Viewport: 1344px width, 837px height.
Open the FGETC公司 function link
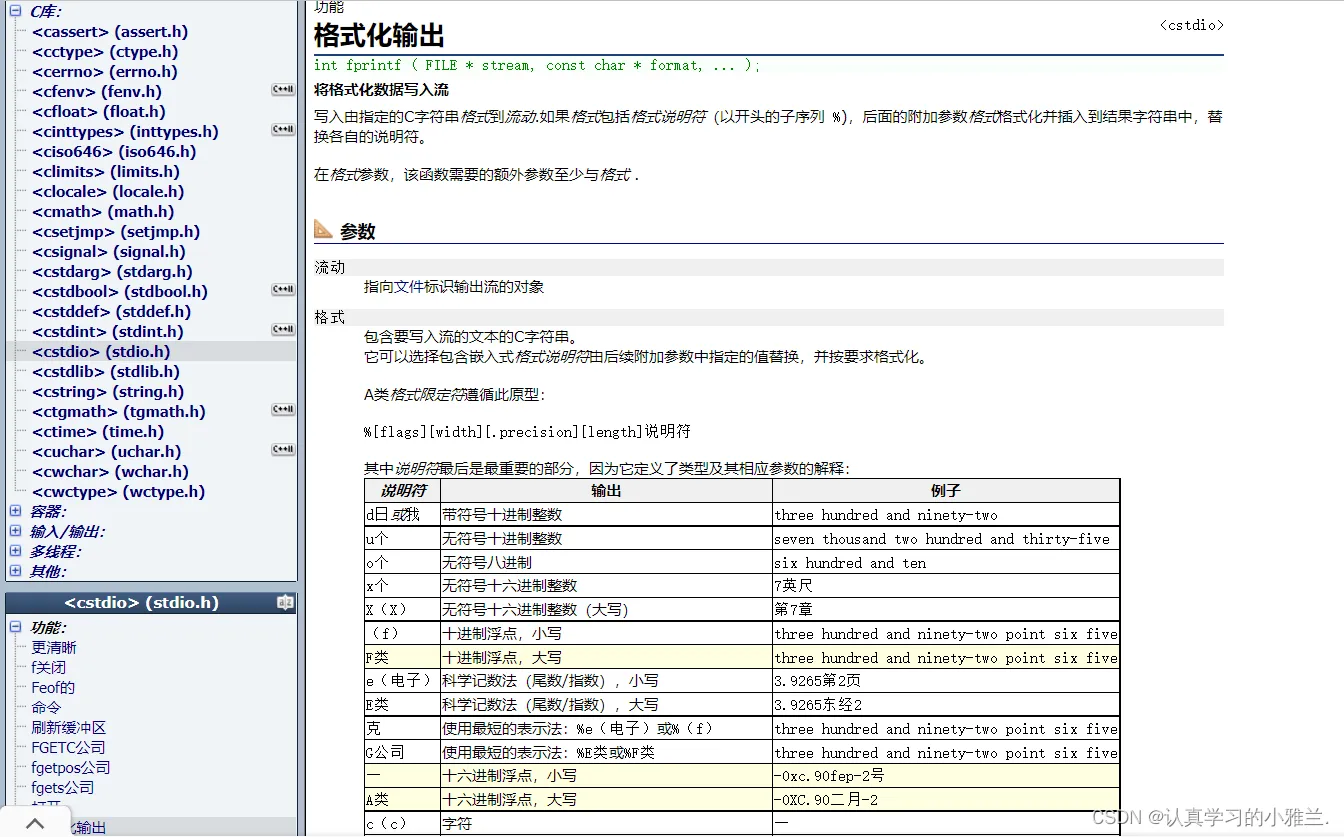pyautogui.click(x=68, y=747)
